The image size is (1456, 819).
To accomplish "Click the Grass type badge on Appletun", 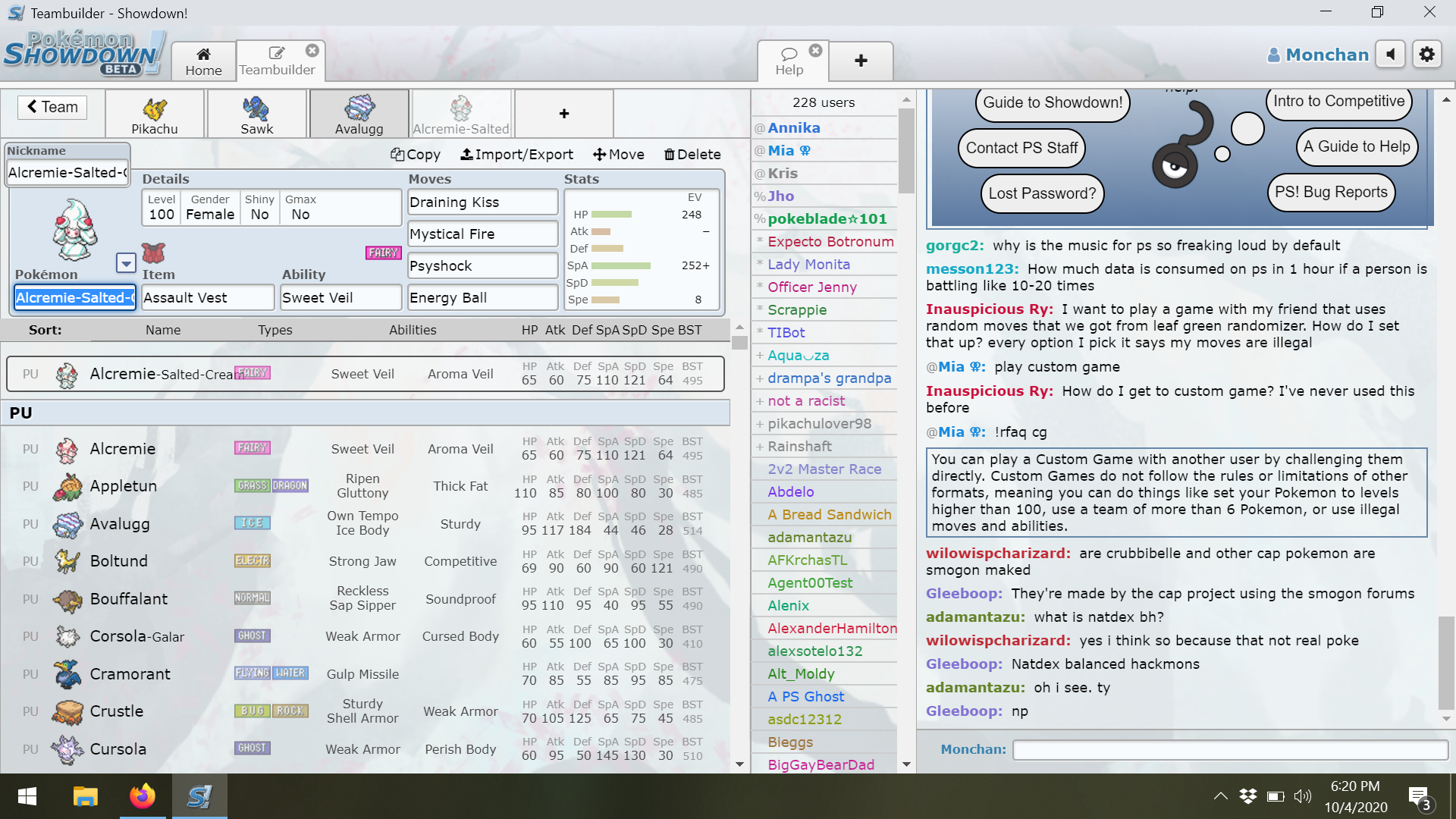I will click(253, 485).
